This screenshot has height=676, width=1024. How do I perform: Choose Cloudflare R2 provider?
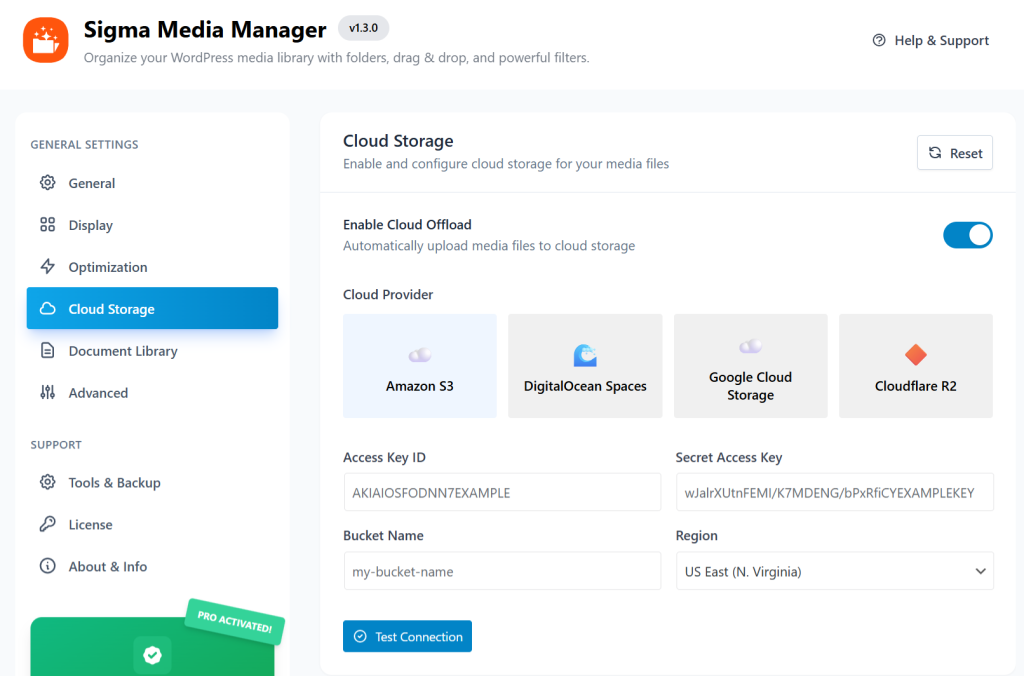pos(915,365)
